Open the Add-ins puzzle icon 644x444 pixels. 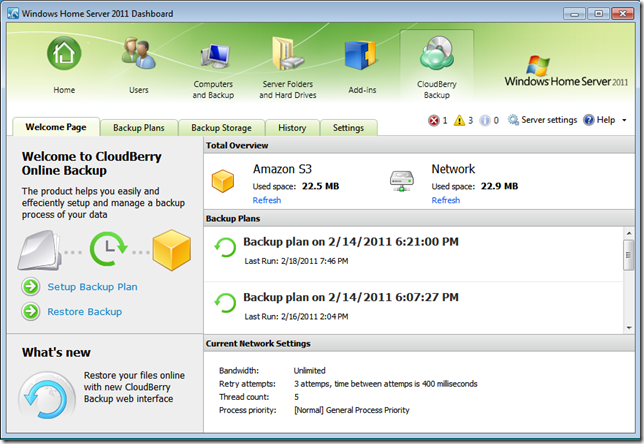click(x=361, y=55)
